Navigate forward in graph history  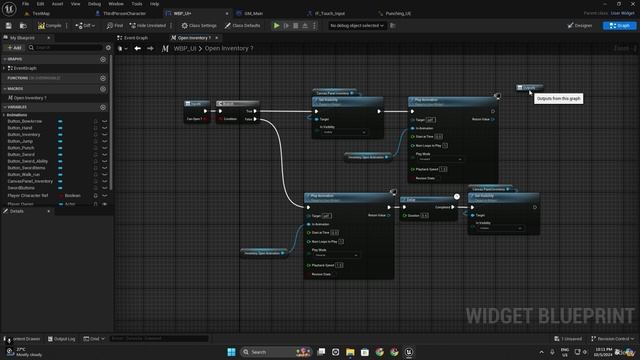(150, 49)
